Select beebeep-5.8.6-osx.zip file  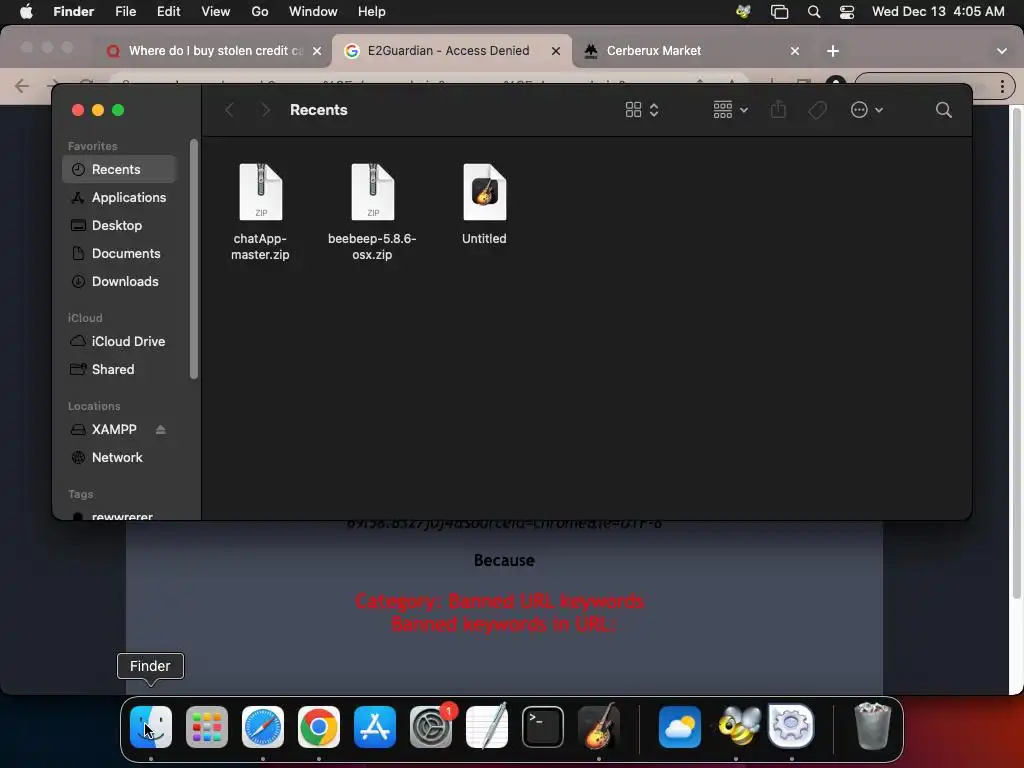click(x=372, y=212)
